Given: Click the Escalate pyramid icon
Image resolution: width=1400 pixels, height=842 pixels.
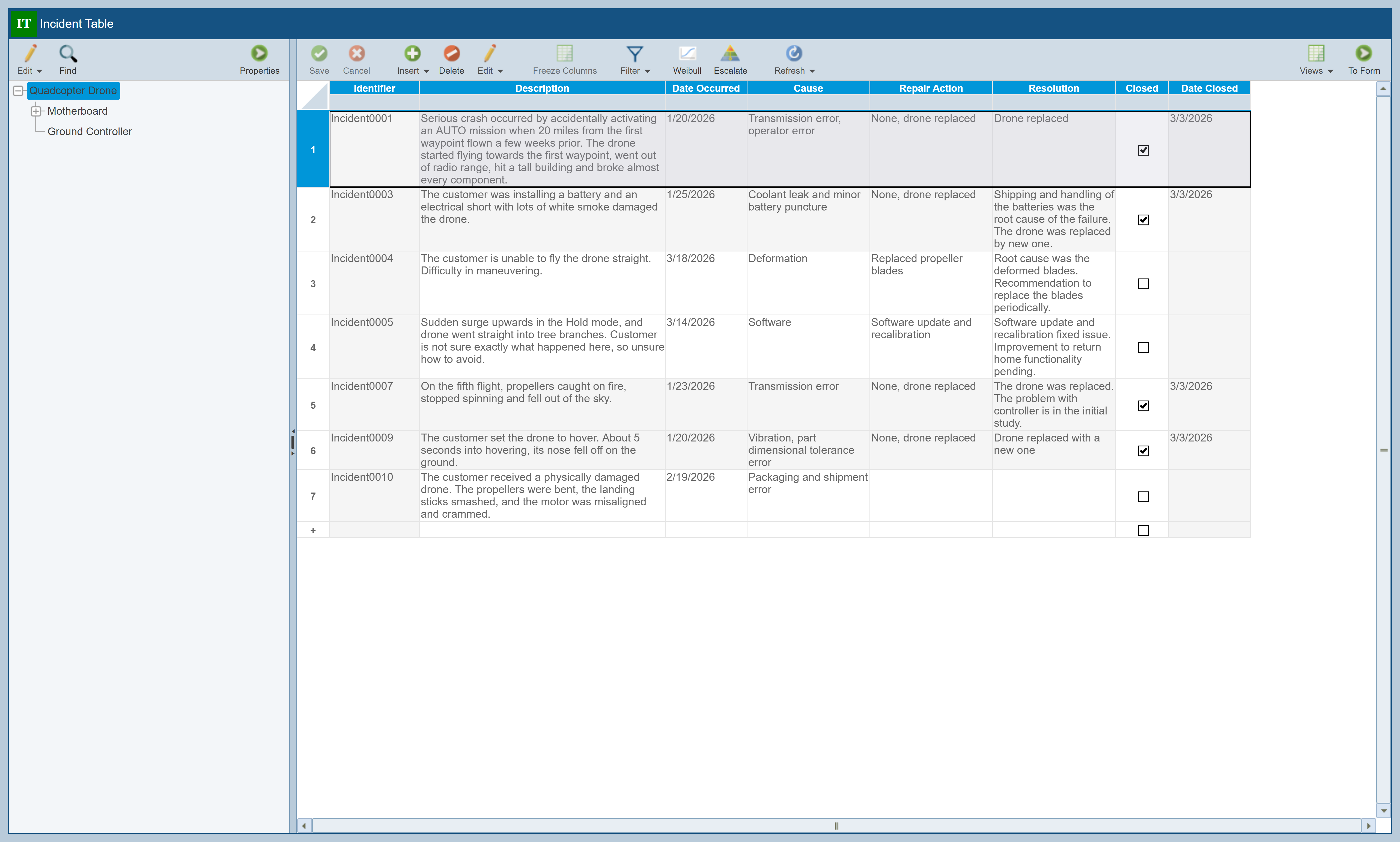Looking at the screenshot, I should point(730,54).
